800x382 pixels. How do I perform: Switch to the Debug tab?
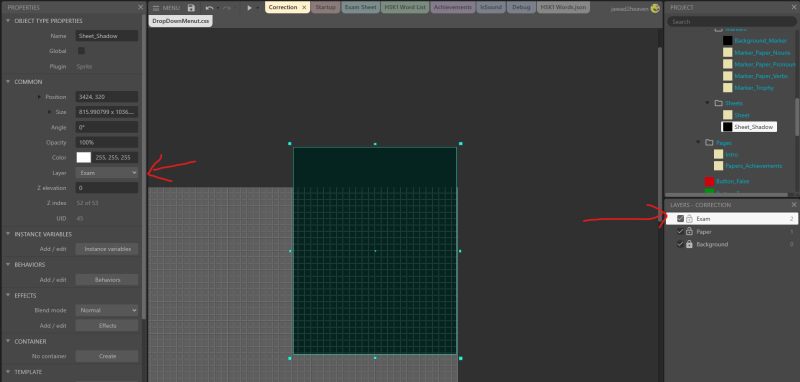point(521,8)
